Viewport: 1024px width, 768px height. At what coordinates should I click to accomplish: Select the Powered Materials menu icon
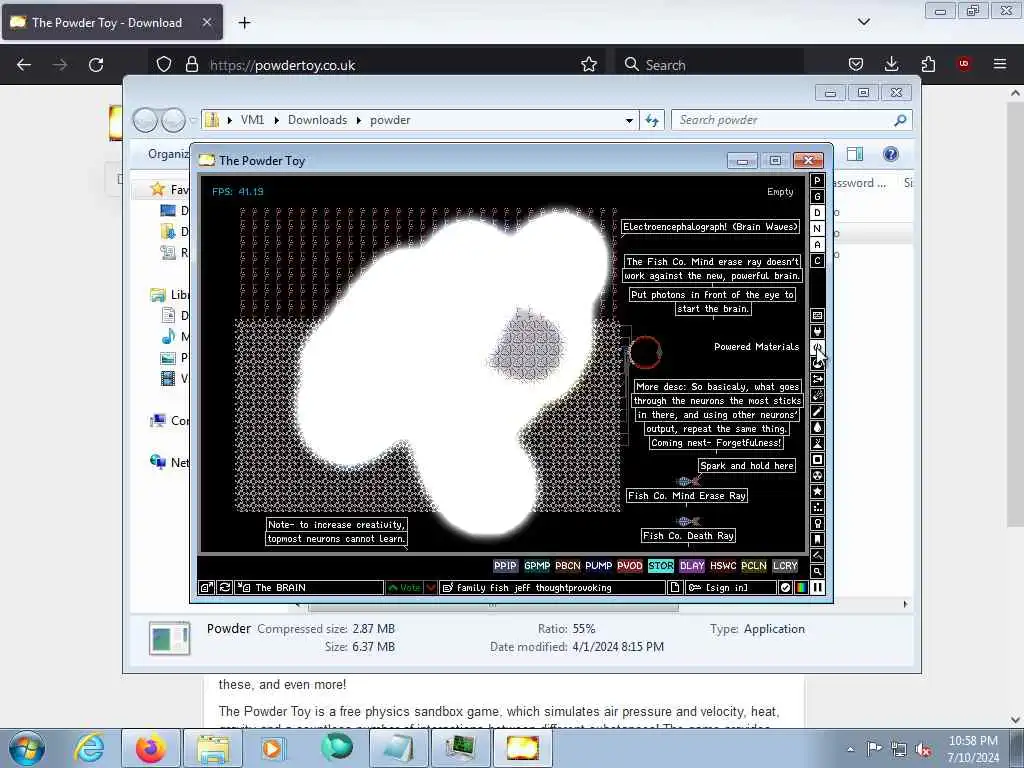(817, 347)
